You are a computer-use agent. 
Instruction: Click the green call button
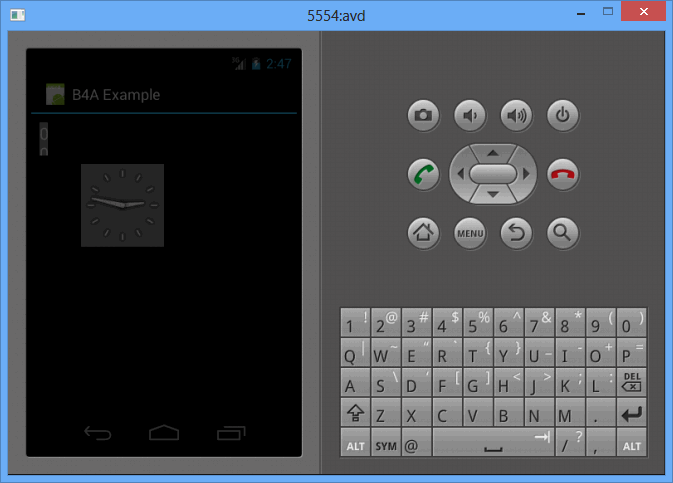click(423, 174)
